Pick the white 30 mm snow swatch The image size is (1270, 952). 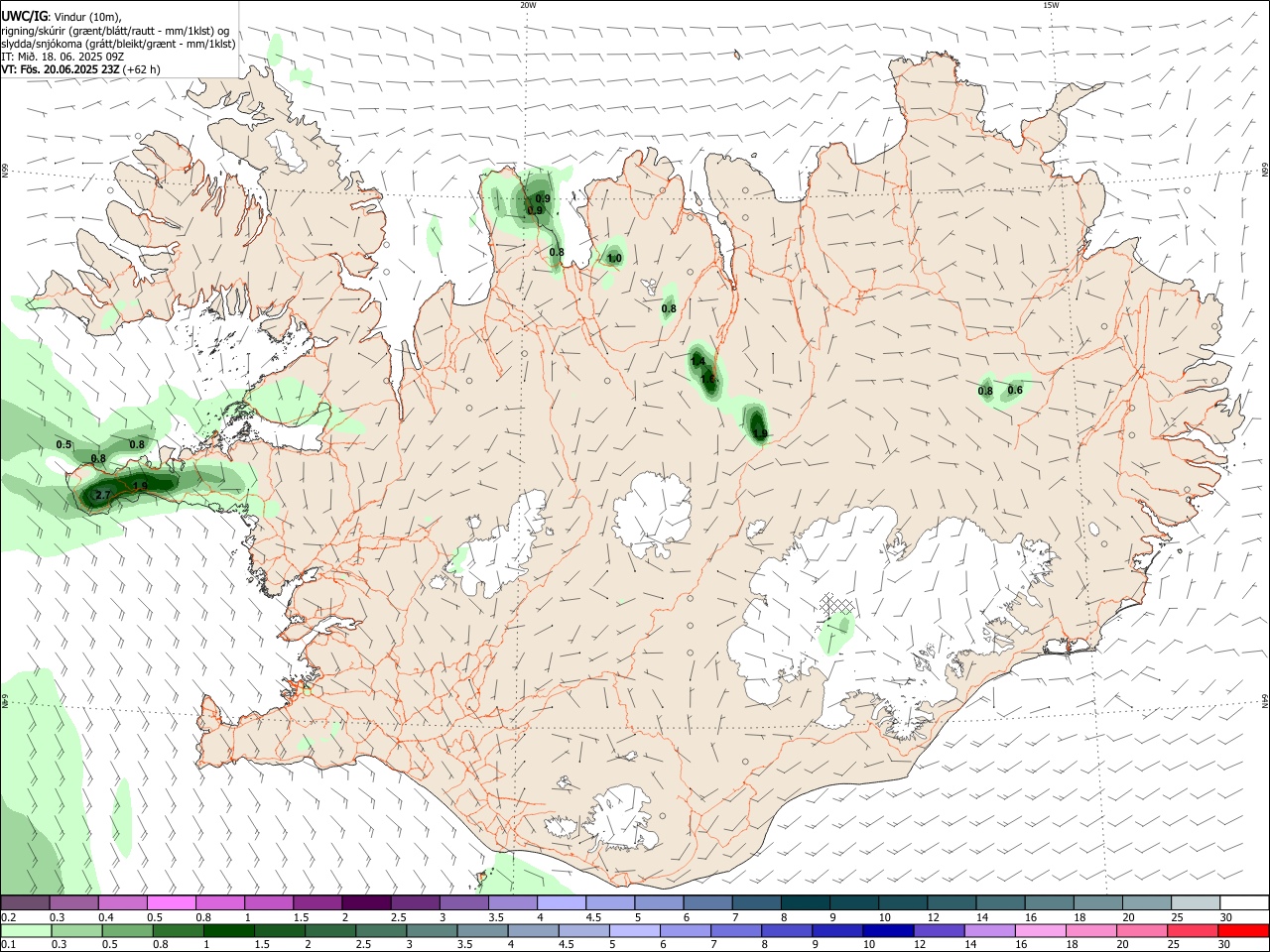coord(1245,903)
